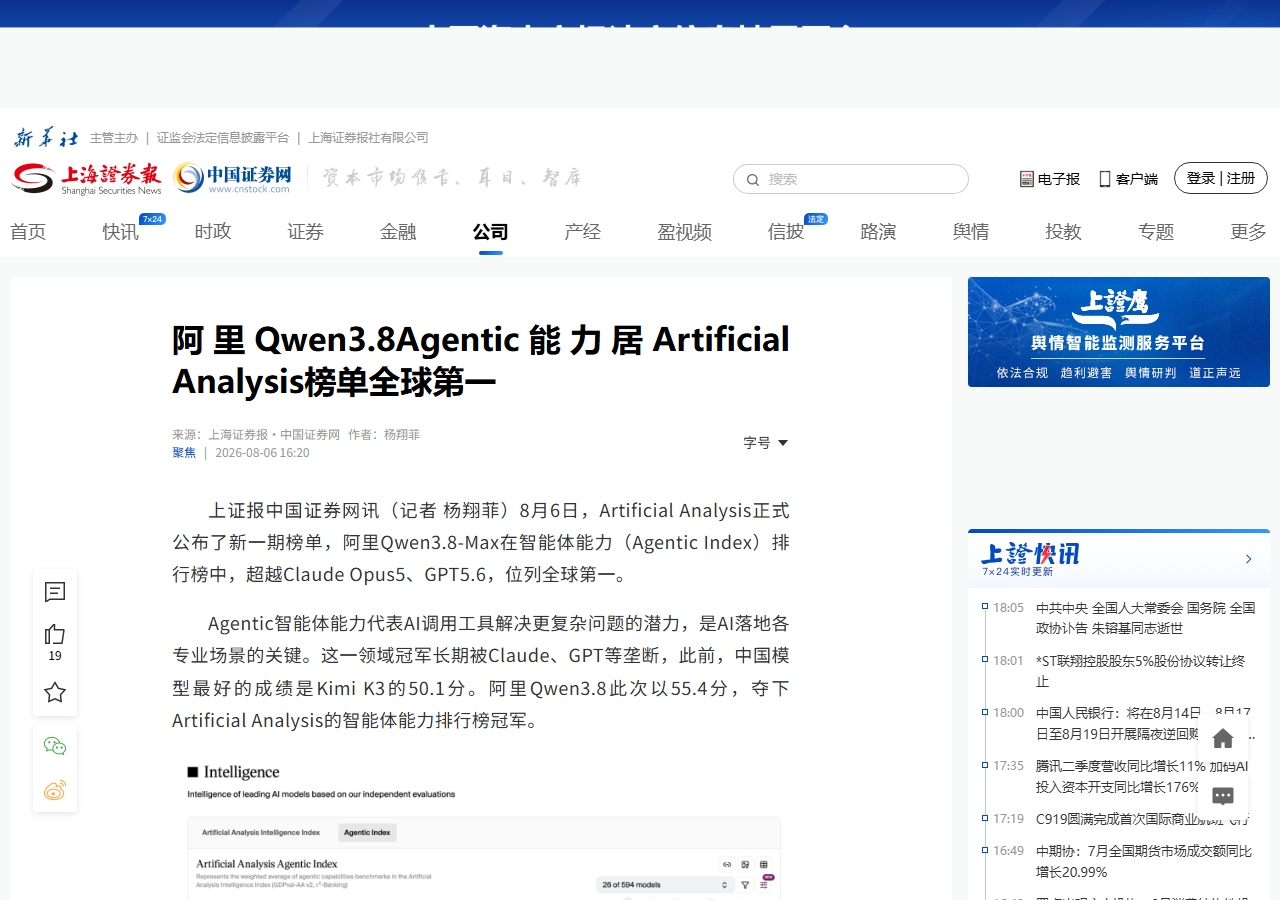Focus the 搜索 search input field
This screenshot has height=900, width=1280.
coord(851,179)
